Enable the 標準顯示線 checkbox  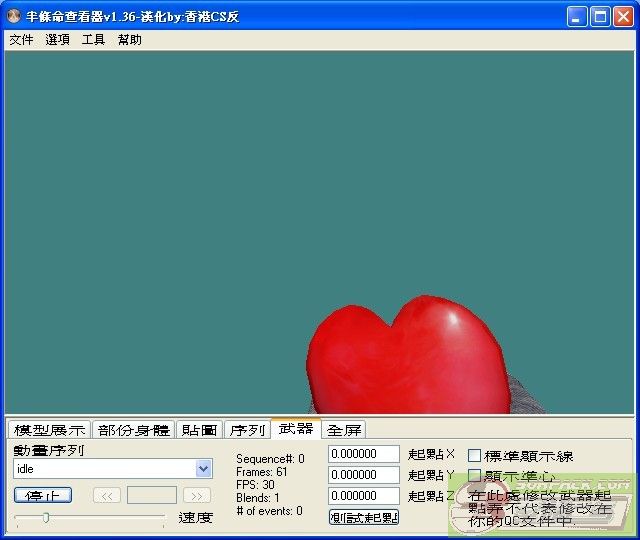pyautogui.click(x=475, y=456)
